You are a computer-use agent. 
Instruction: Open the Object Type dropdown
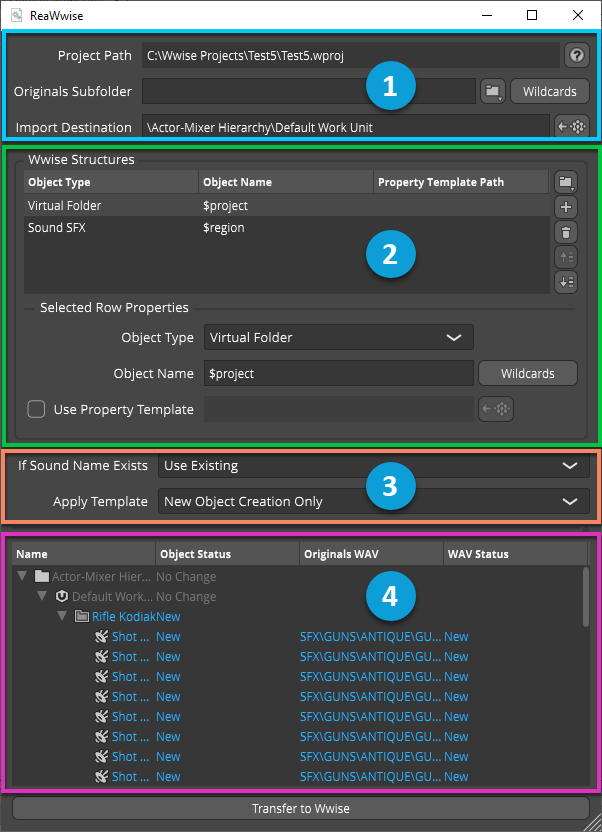[338, 338]
